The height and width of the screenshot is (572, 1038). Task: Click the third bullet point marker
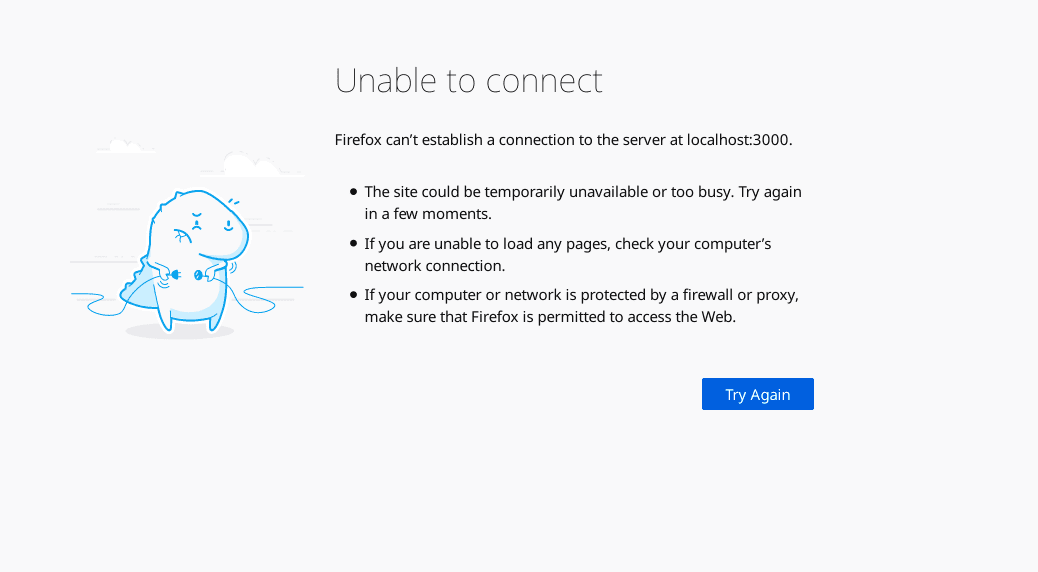[x=354, y=295]
